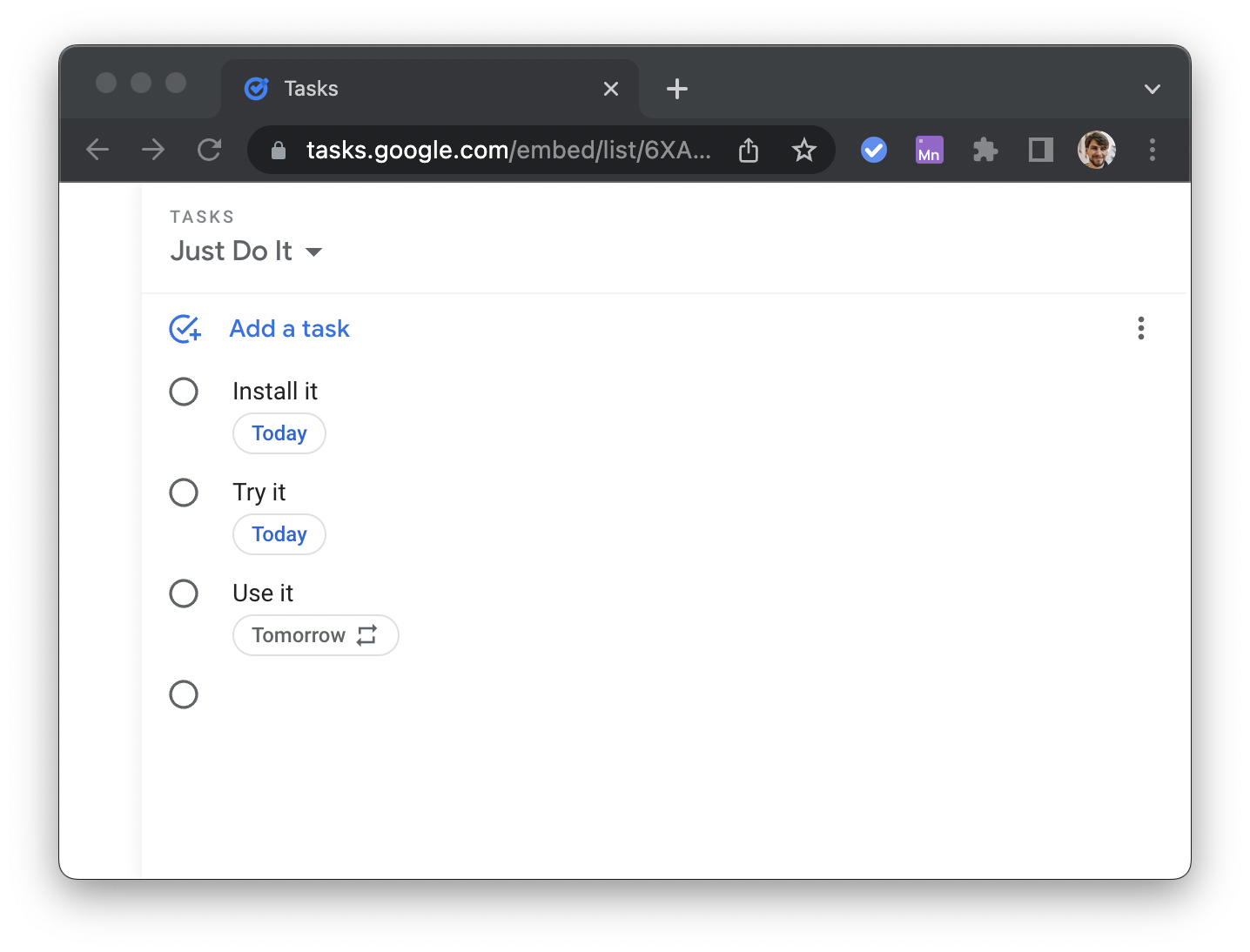Mark the Try it task complete
Image resolution: width=1250 pixels, height=952 pixels.
184,493
